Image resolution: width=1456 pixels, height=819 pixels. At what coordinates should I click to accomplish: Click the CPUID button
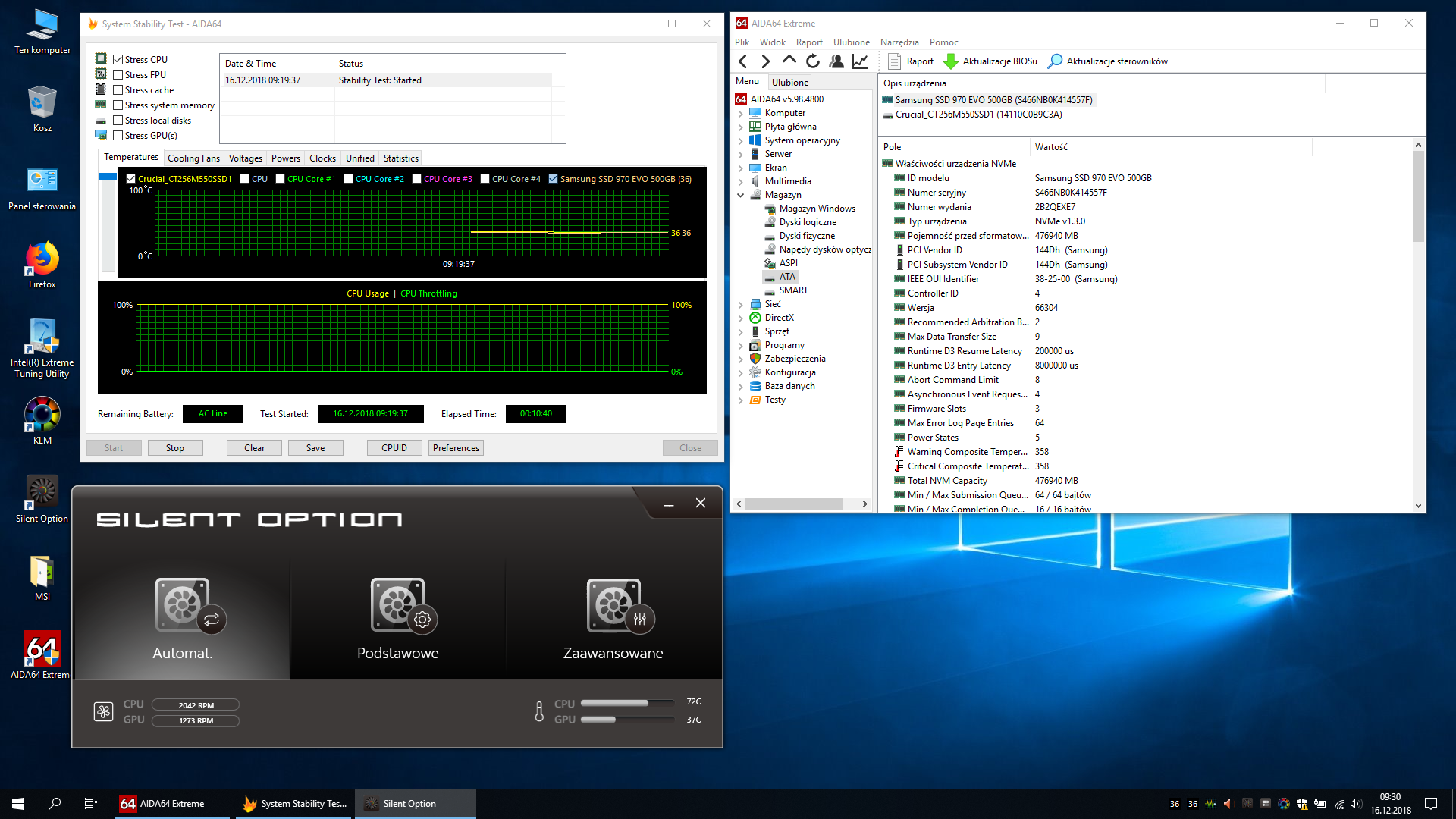pyautogui.click(x=394, y=448)
